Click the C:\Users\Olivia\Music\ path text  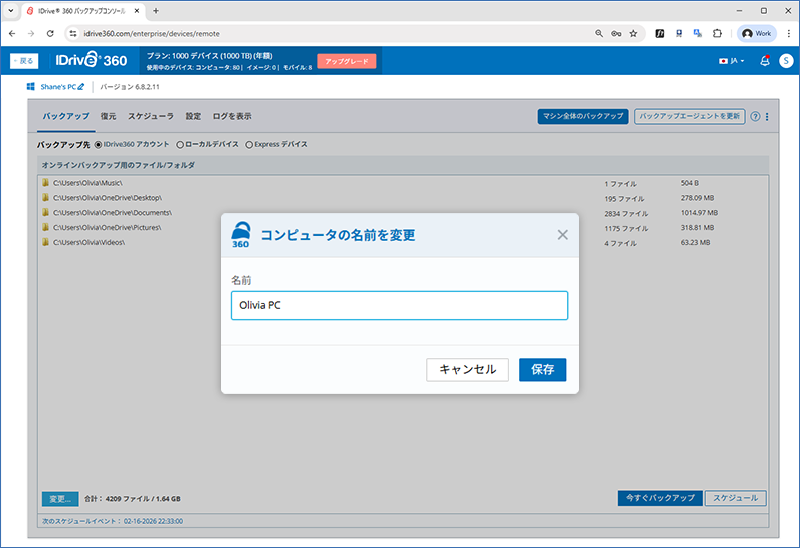pos(88,183)
